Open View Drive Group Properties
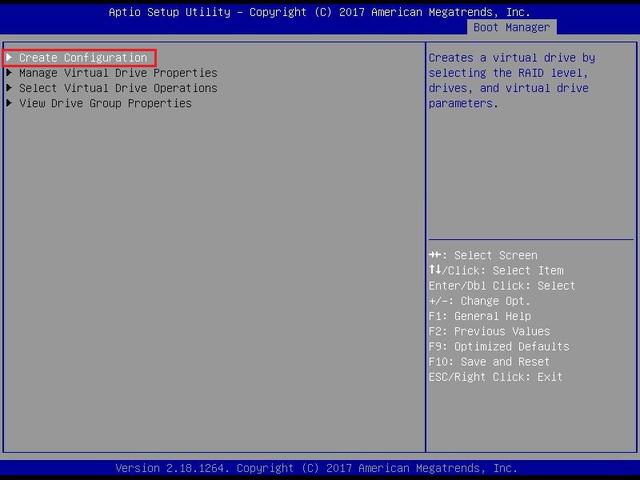The image size is (640, 480). [x=105, y=103]
